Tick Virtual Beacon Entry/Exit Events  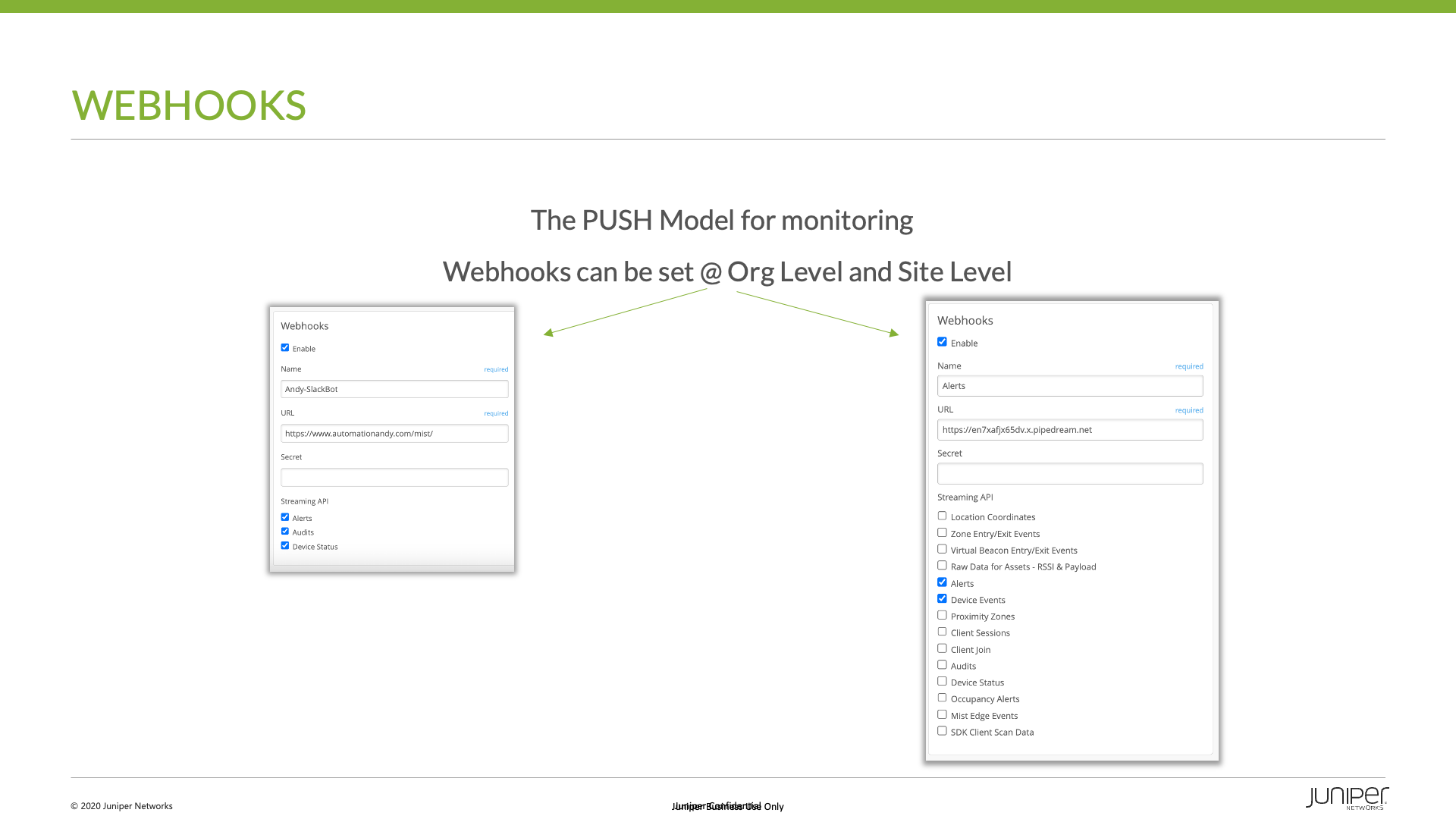tap(942, 549)
